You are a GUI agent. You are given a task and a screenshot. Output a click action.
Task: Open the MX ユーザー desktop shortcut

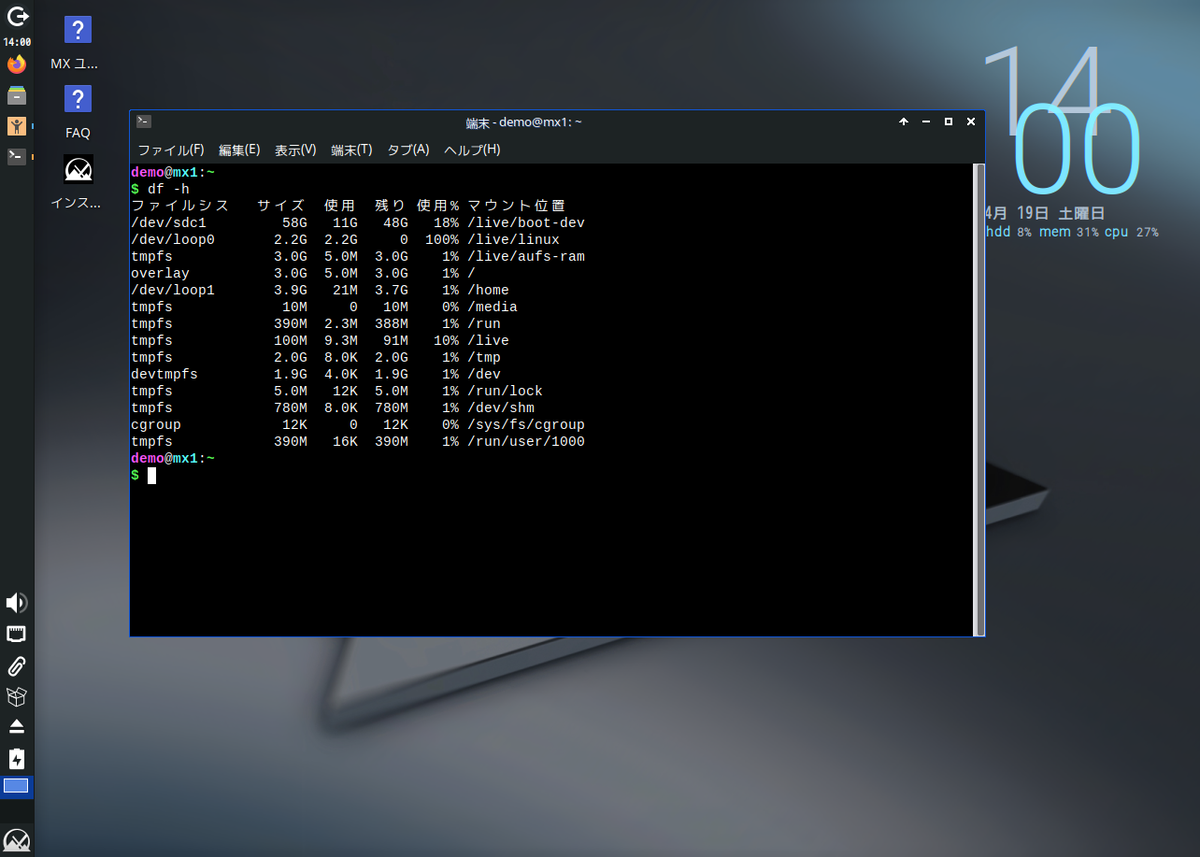pos(78,30)
